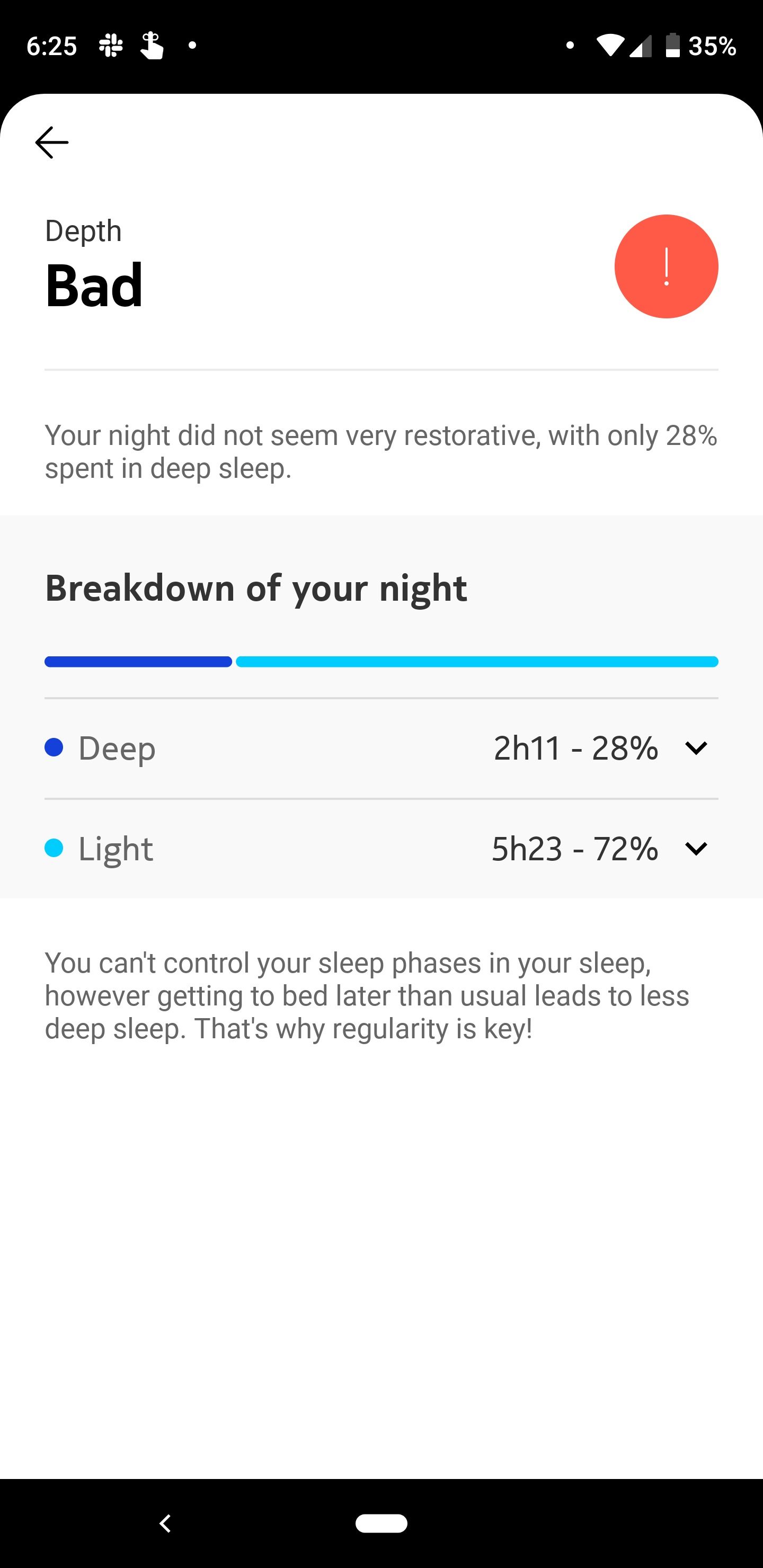
Task: Tap the cyan light sleep bar segment
Action: click(x=477, y=662)
